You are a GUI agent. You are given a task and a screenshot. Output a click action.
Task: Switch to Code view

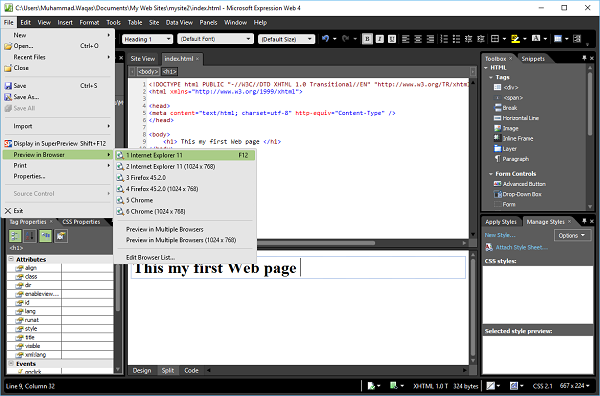click(x=191, y=370)
